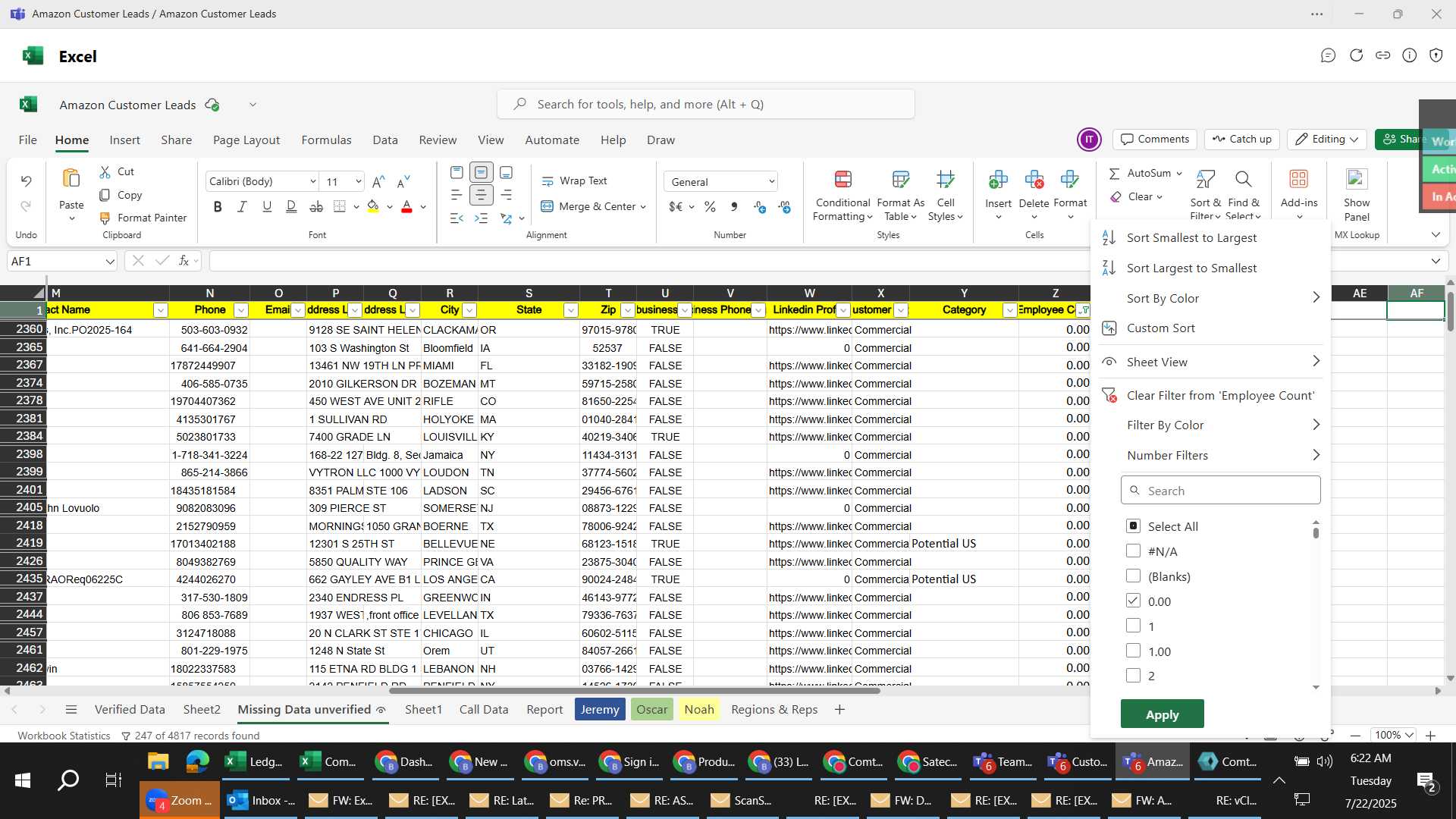Click the filter Search box
1456x819 pixels.
(1220, 491)
